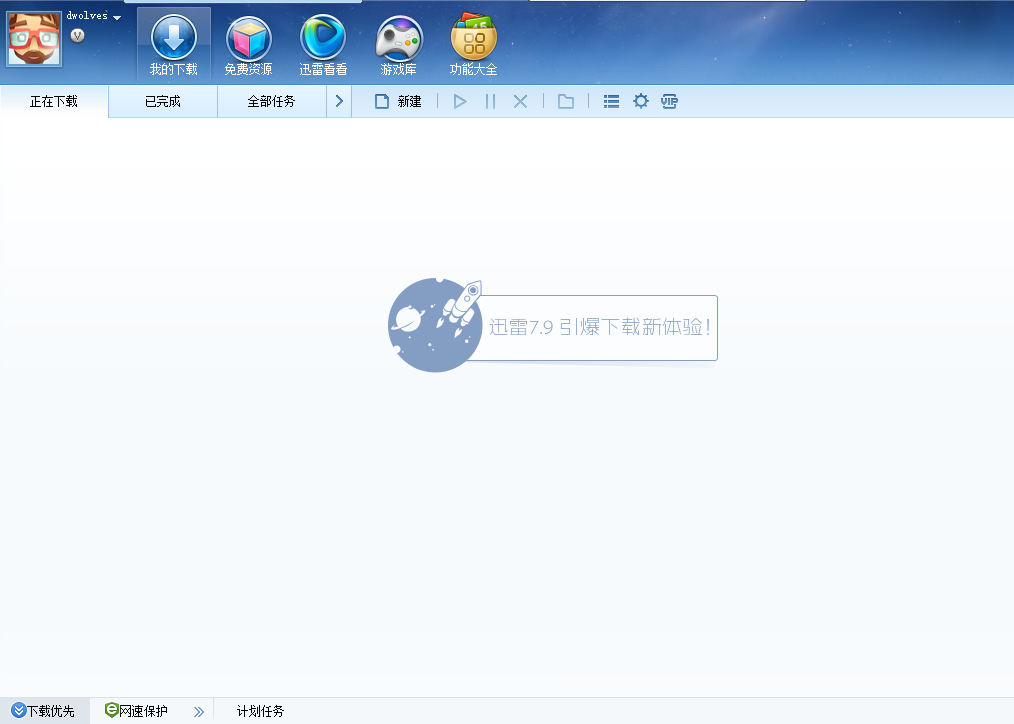
Task: Click the 迅雷7.9 rocket promotional banner
Action: pyautogui.click(x=553, y=325)
